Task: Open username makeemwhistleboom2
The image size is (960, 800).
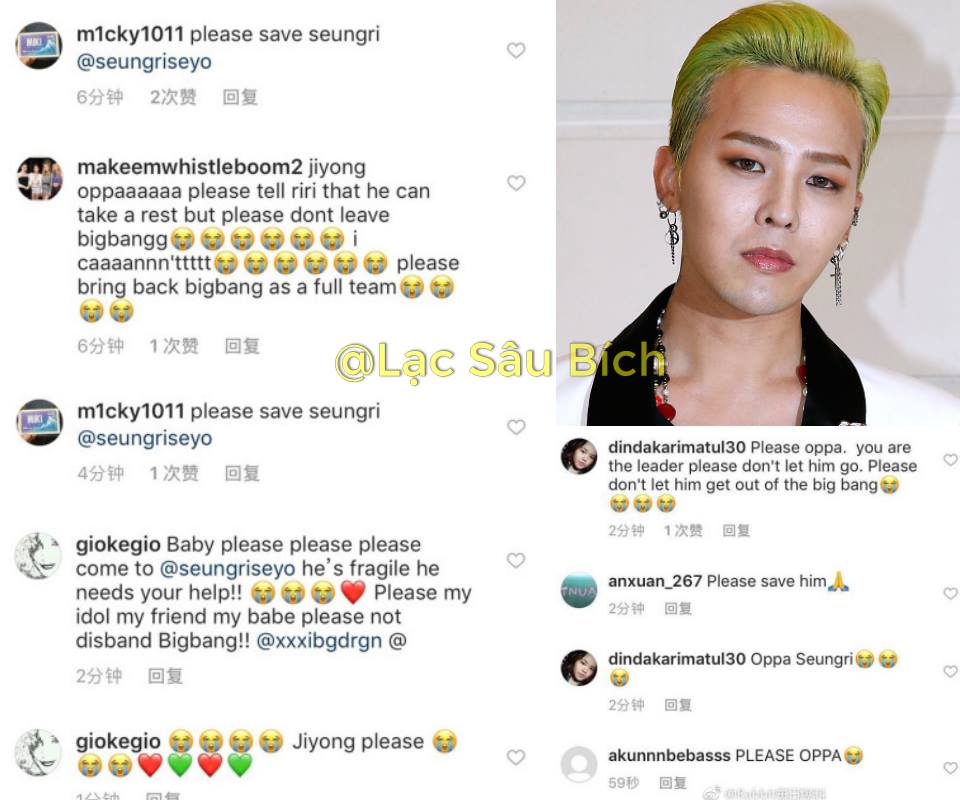Action: [x=190, y=167]
